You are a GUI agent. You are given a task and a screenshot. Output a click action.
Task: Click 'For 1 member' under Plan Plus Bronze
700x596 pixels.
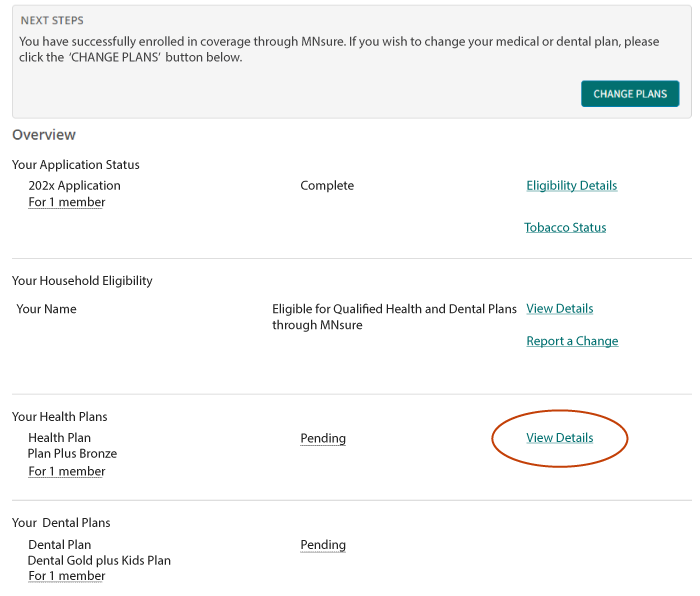[x=67, y=472]
